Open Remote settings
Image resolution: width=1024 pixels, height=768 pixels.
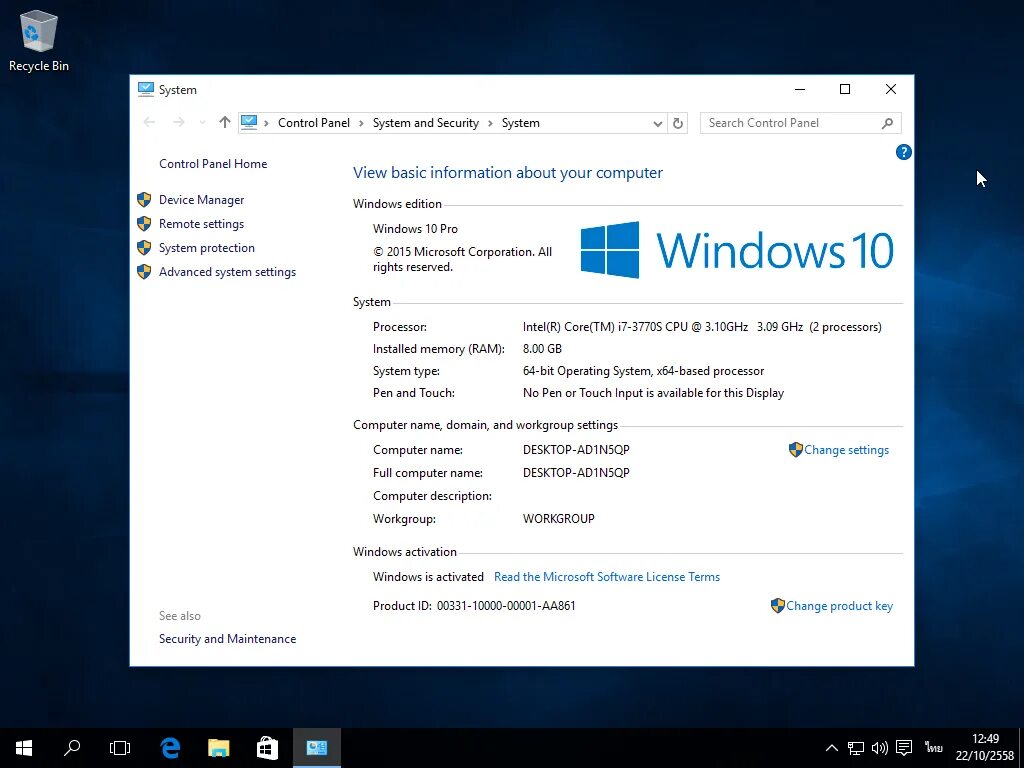201,224
